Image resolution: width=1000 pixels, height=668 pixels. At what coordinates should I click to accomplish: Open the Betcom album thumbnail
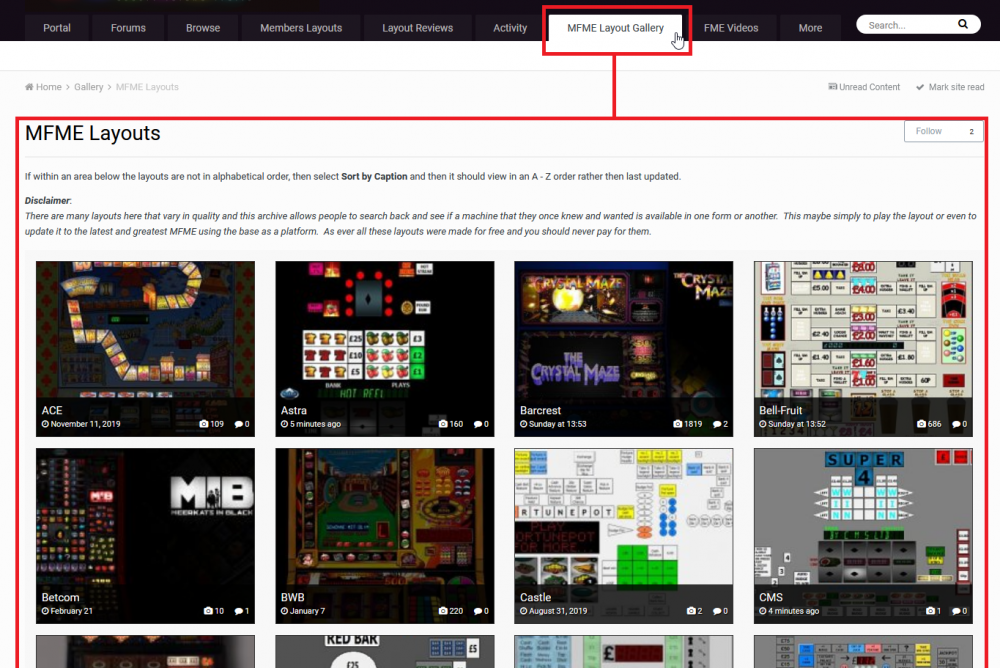coord(145,536)
